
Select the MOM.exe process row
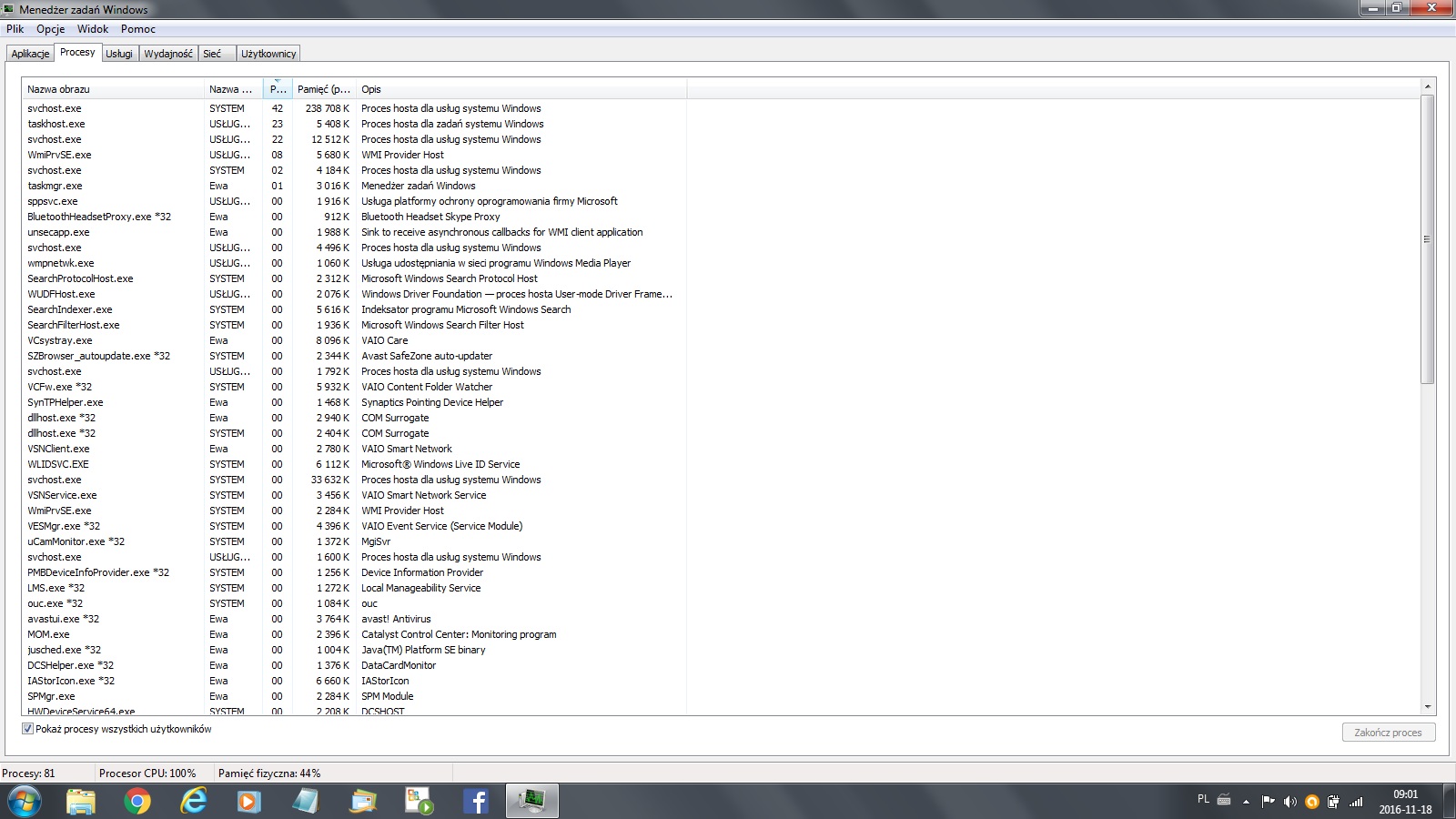pos(354,634)
